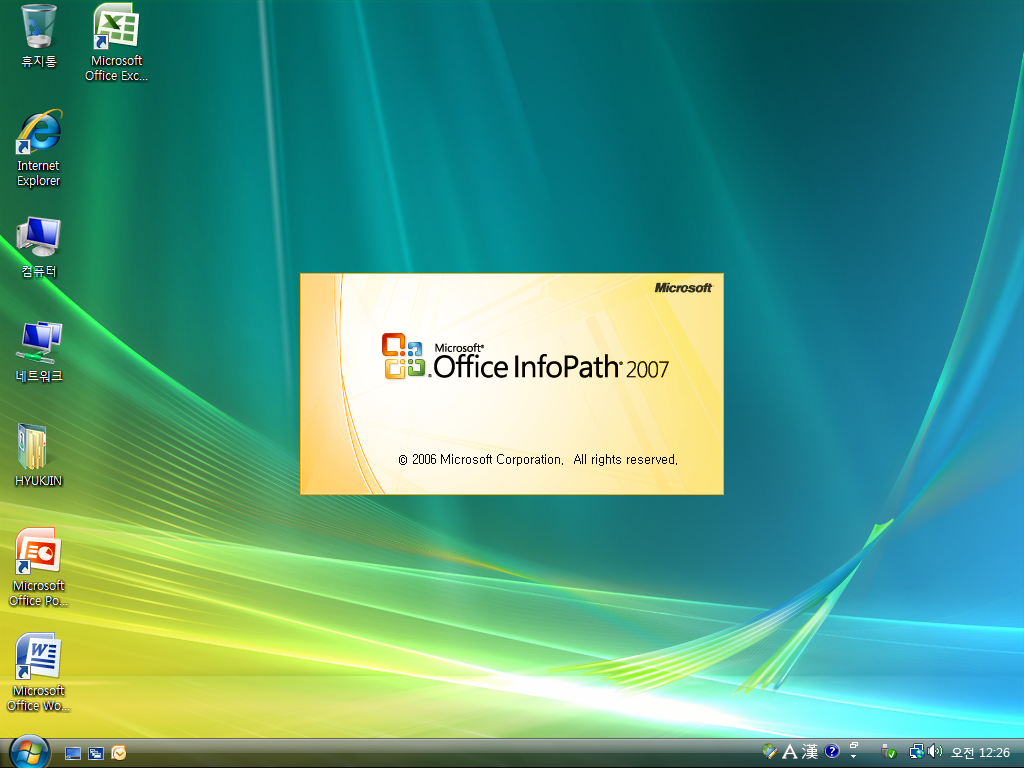This screenshot has height=768, width=1024.
Task: Click Switch between windows quick launch icon
Action: 96,754
